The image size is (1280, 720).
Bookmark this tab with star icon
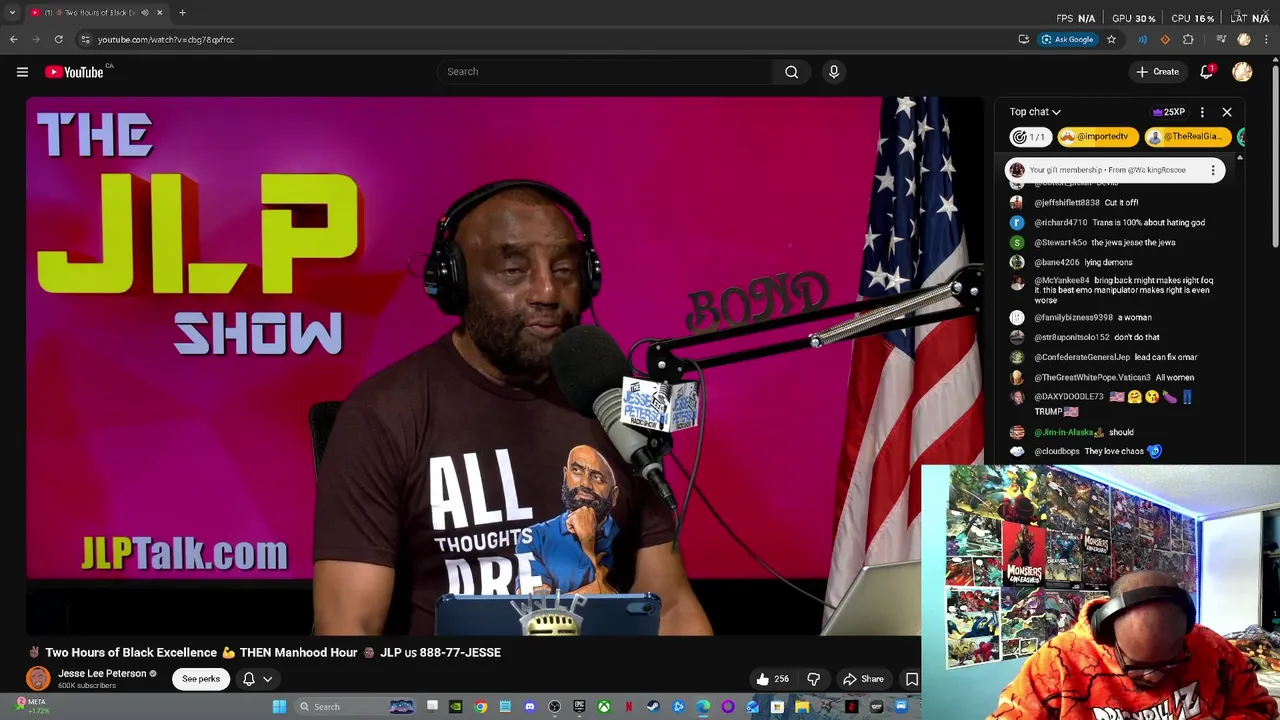coord(1111,39)
